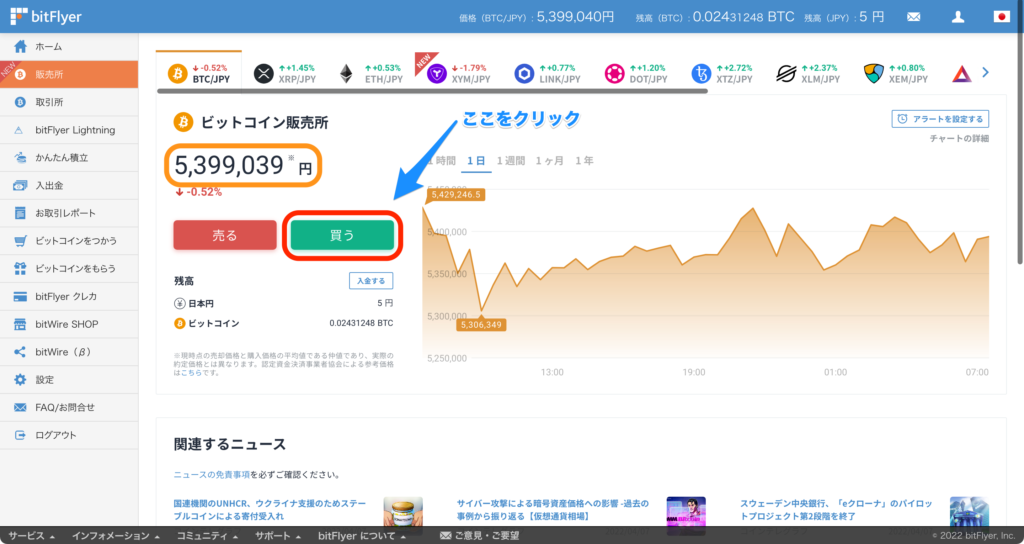Viewport: 1024px width, 544px height.
Task: Expand the コミュニティ footer menu
Action: [207, 536]
